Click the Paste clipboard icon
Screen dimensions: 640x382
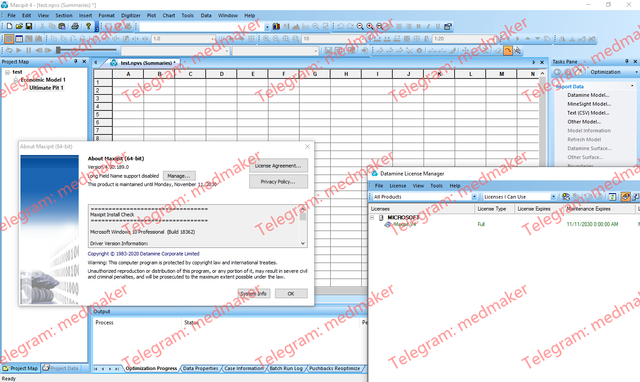[x=62, y=26]
